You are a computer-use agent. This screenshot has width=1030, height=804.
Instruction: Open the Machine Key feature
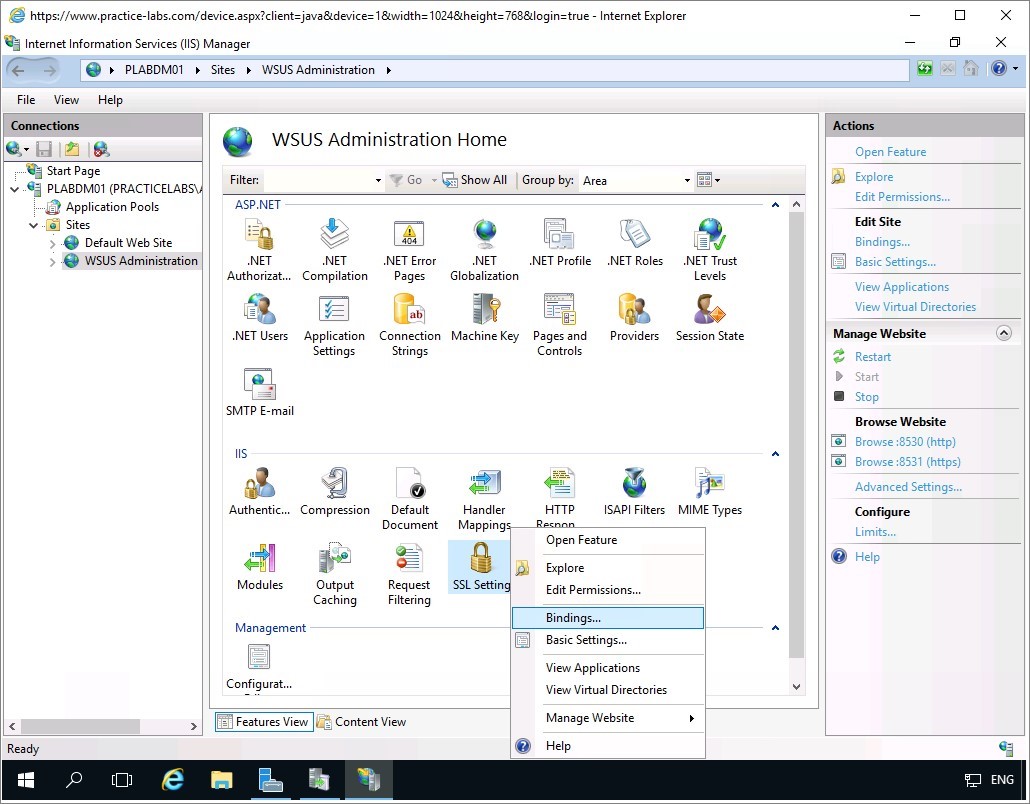(x=485, y=318)
